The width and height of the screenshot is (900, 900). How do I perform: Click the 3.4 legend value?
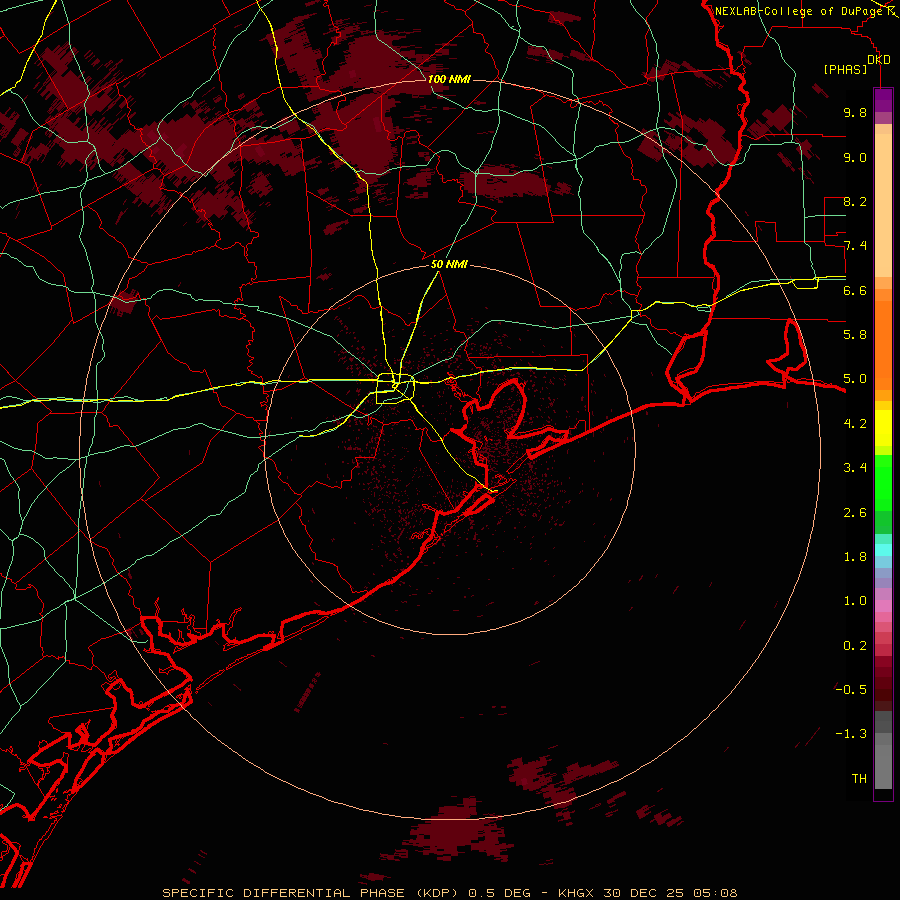point(855,468)
